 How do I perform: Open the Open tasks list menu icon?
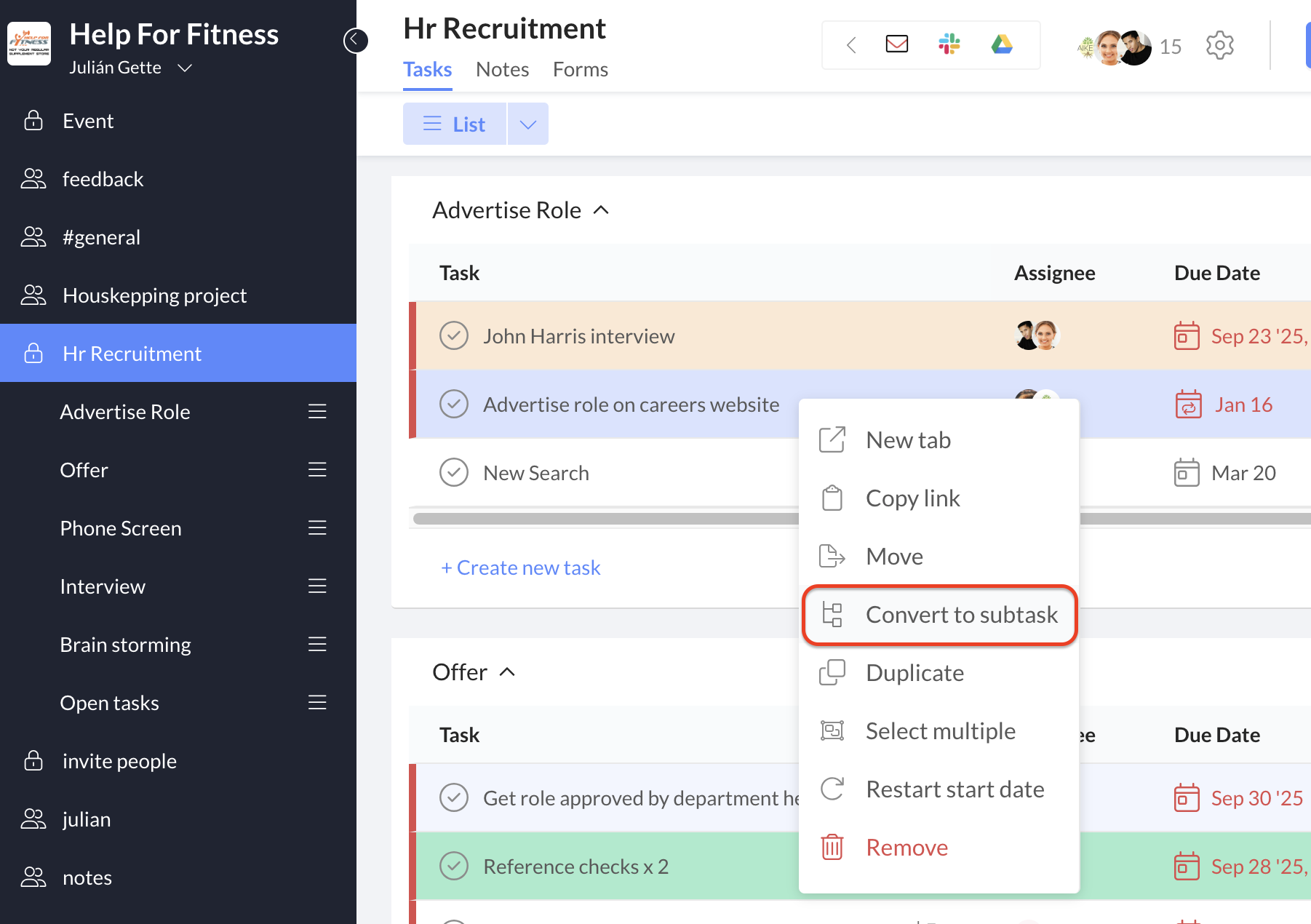[317, 703]
